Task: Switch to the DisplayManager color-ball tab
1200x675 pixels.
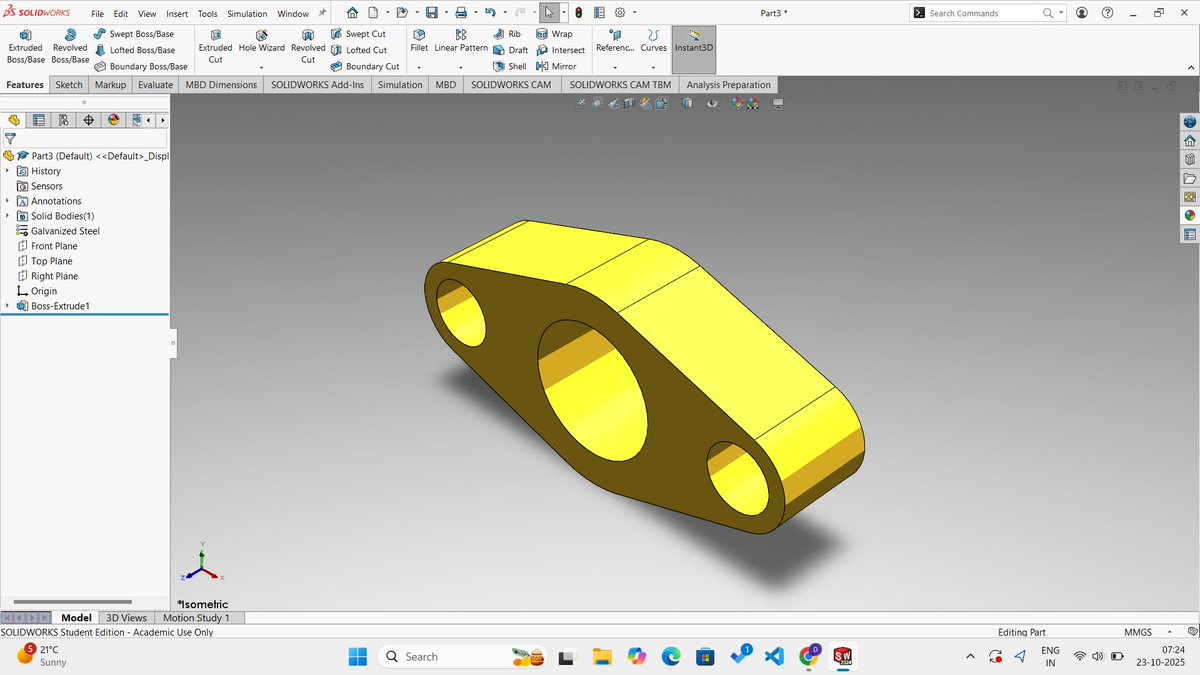Action: [x=114, y=120]
